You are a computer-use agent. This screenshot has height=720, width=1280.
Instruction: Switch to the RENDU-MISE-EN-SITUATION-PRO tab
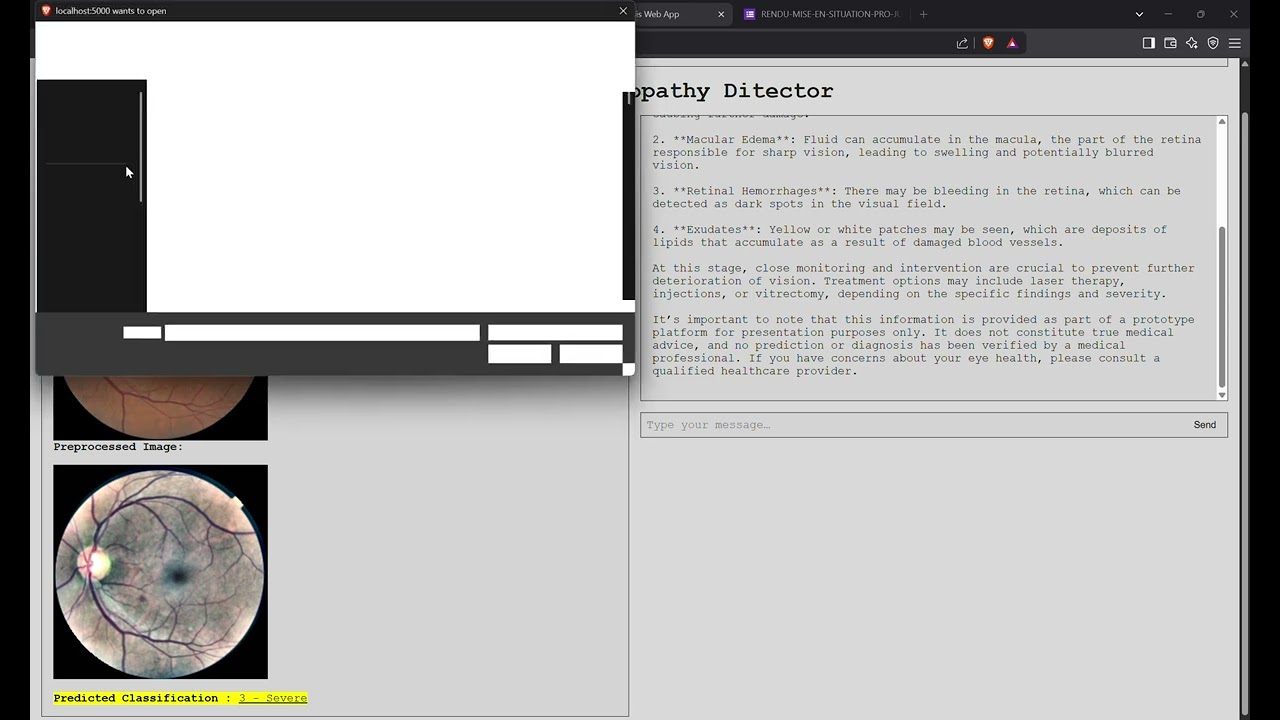pyautogui.click(x=820, y=14)
